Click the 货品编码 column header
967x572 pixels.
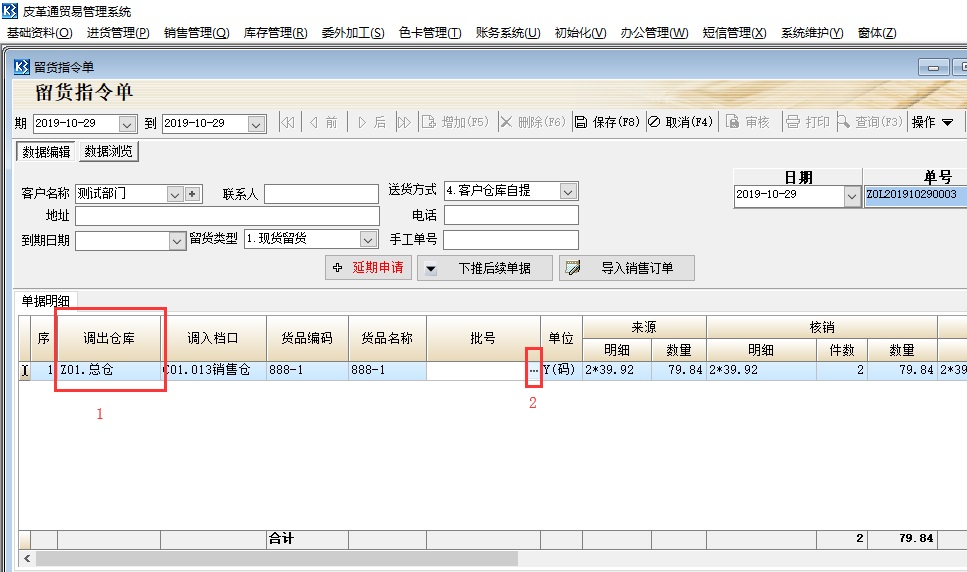click(307, 338)
